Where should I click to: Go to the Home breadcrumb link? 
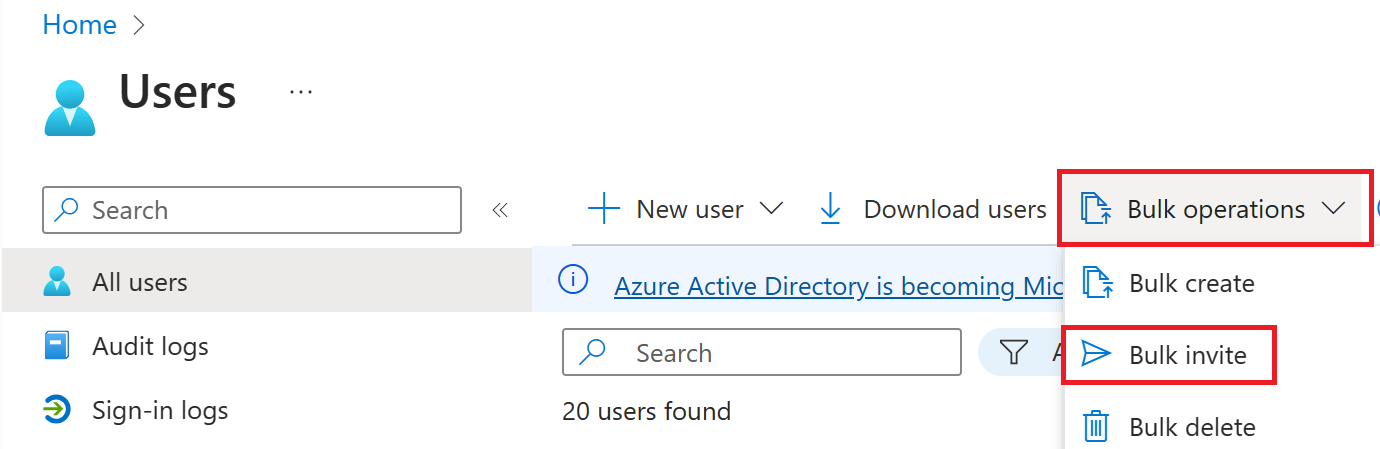pos(79,25)
